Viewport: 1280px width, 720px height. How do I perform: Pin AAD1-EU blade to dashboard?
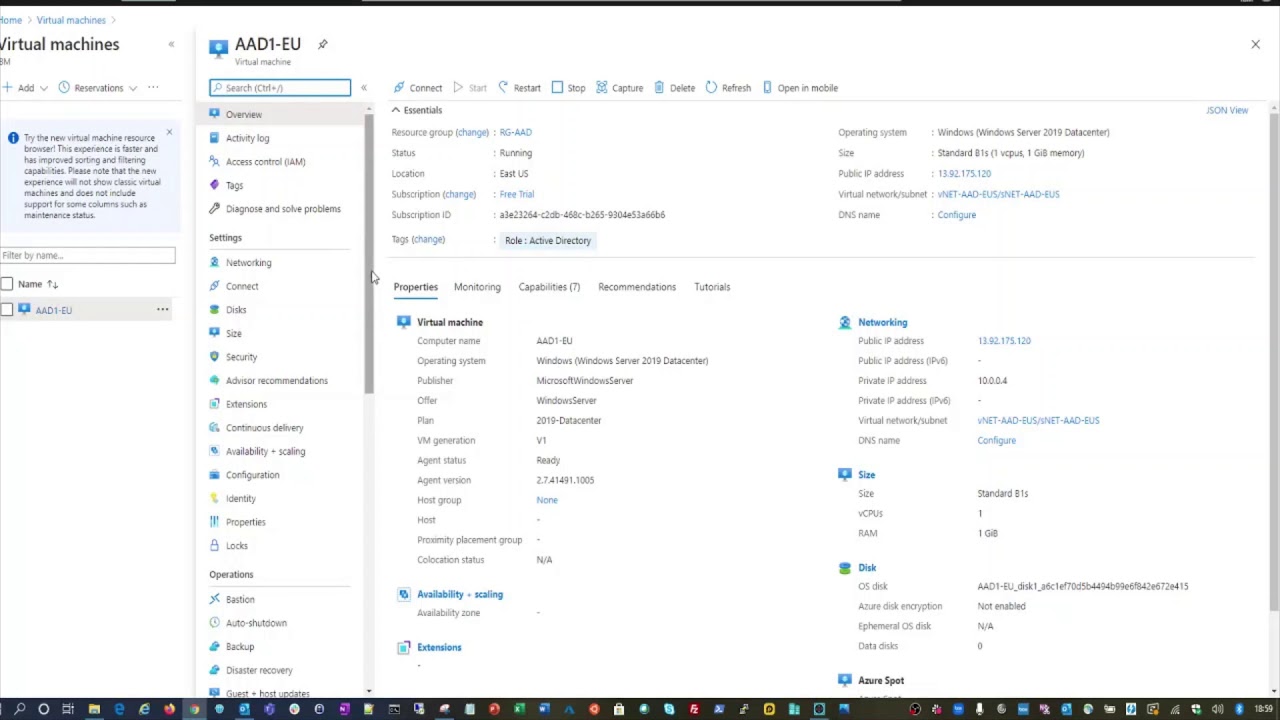[x=322, y=44]
